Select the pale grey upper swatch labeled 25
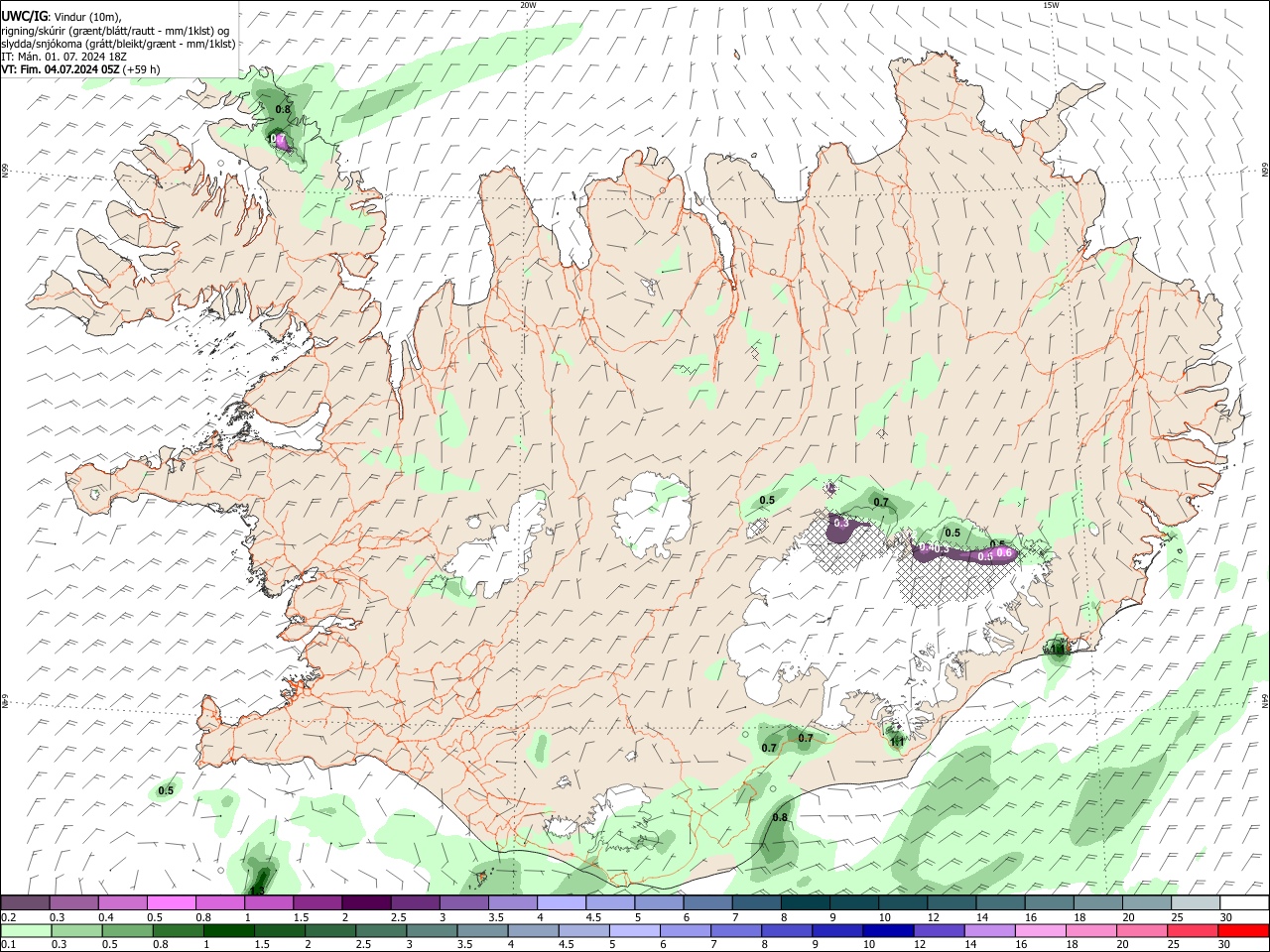This screenshot has height=952, width=1270. (1196, 903)
